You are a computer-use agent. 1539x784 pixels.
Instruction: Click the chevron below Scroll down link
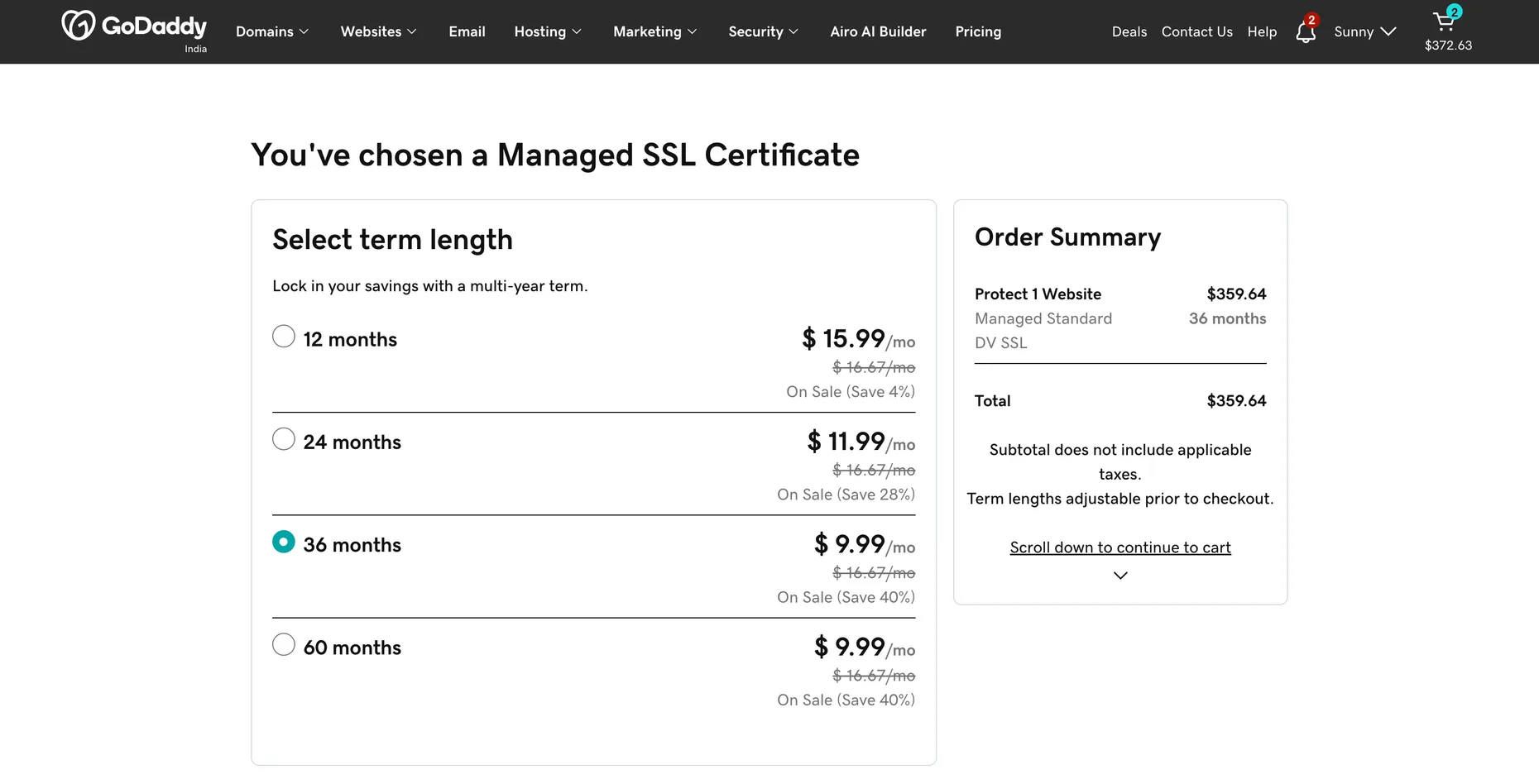tap(1120, 576)
